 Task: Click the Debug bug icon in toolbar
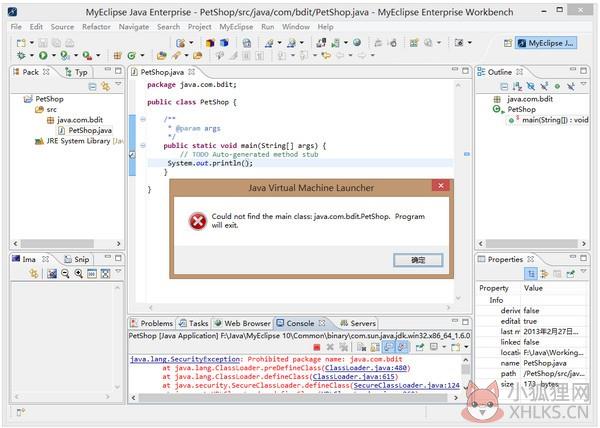point(21,56)
